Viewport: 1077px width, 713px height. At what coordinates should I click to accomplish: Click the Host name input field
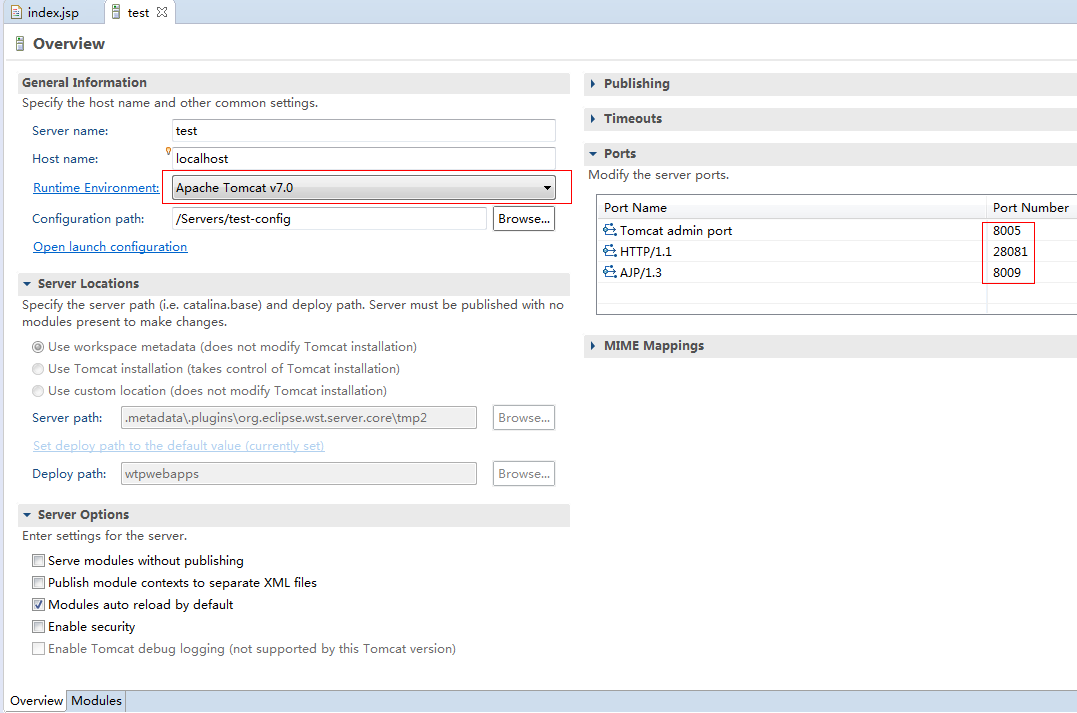click(x=363, y=159)
